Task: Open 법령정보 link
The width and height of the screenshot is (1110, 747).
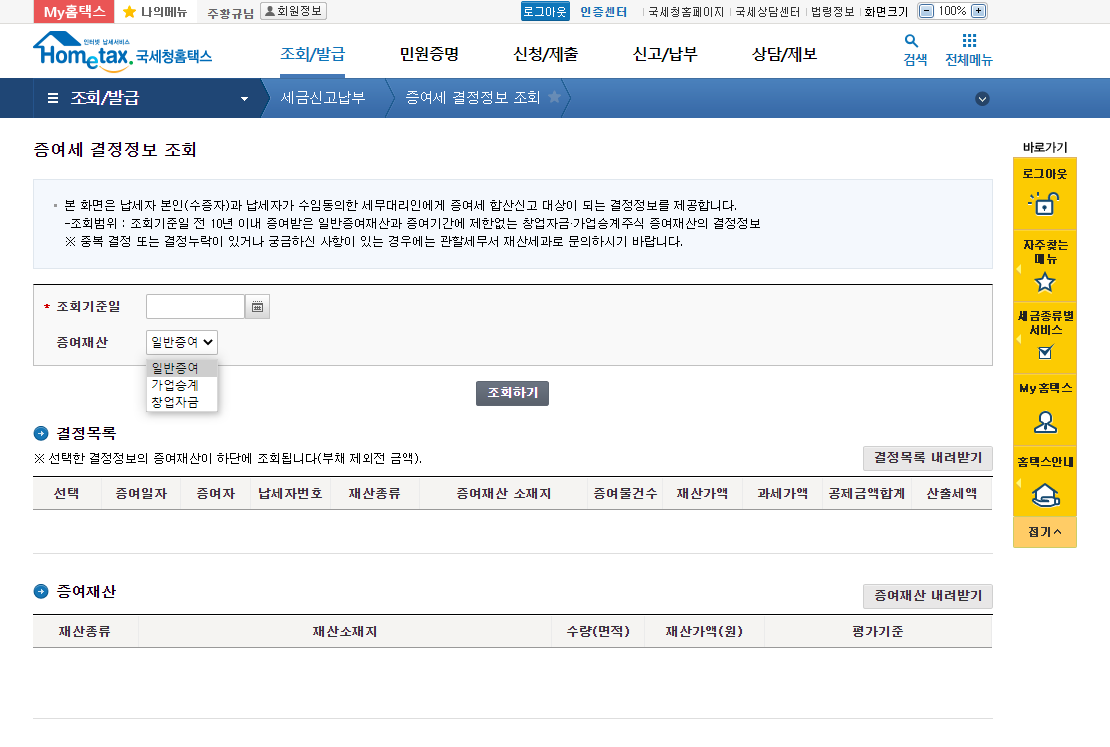Action: tap(832, 12)
